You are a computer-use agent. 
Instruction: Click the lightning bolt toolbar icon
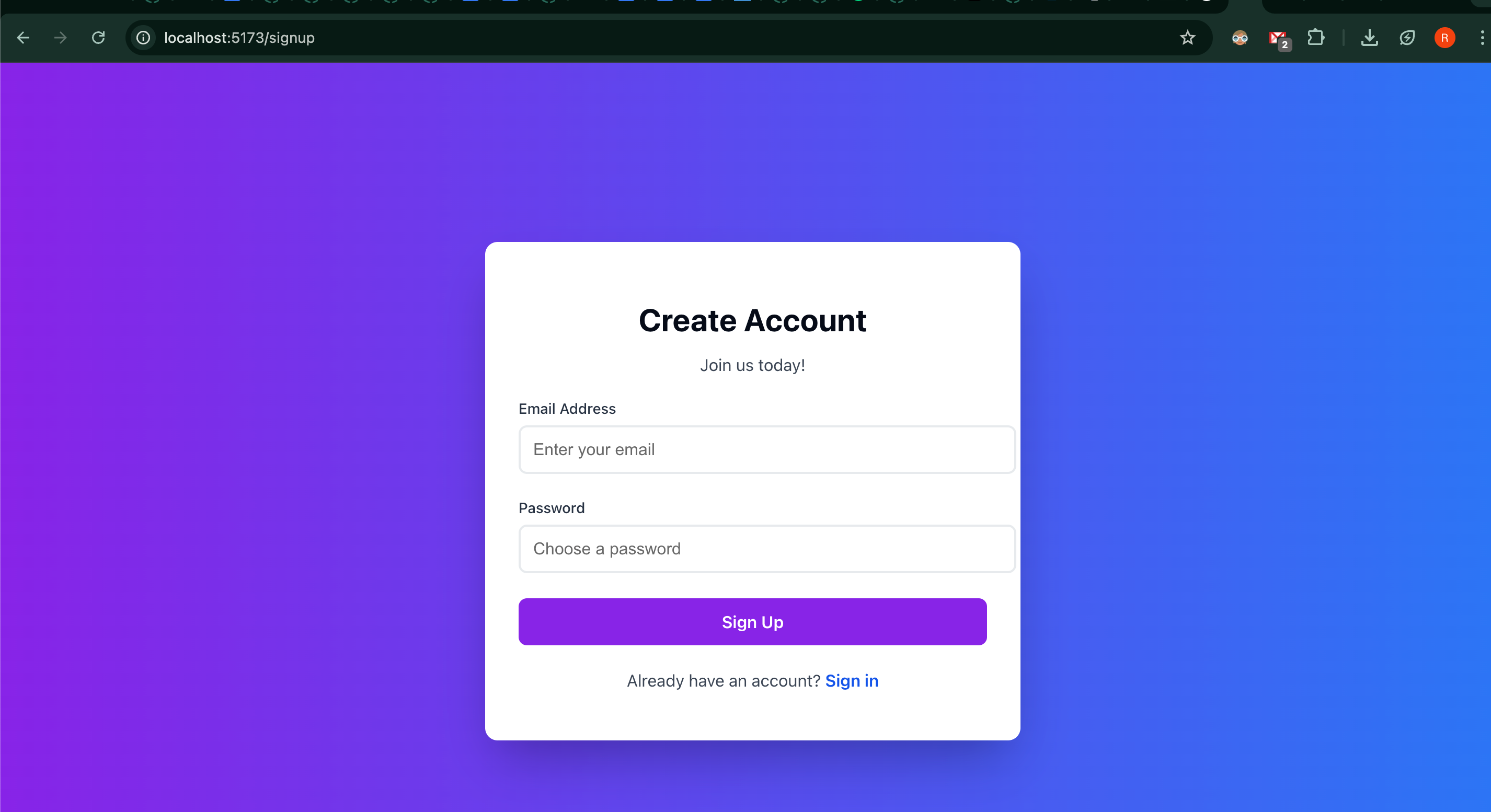click(1407, 38)
